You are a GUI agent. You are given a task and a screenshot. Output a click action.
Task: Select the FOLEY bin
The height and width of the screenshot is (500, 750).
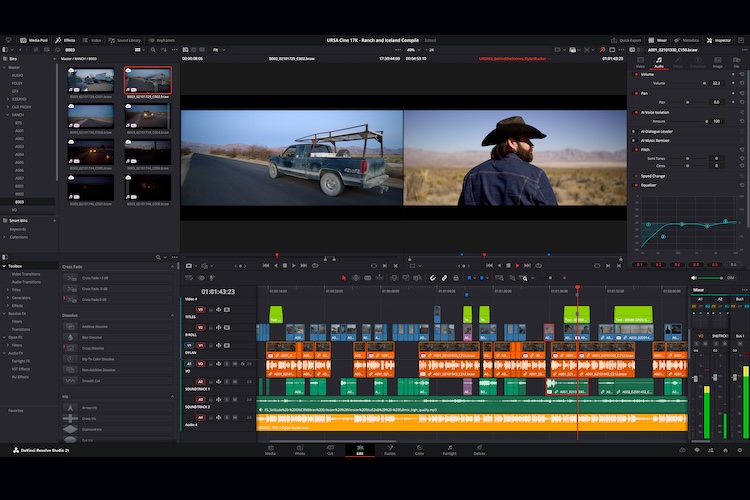click(17, 83)
